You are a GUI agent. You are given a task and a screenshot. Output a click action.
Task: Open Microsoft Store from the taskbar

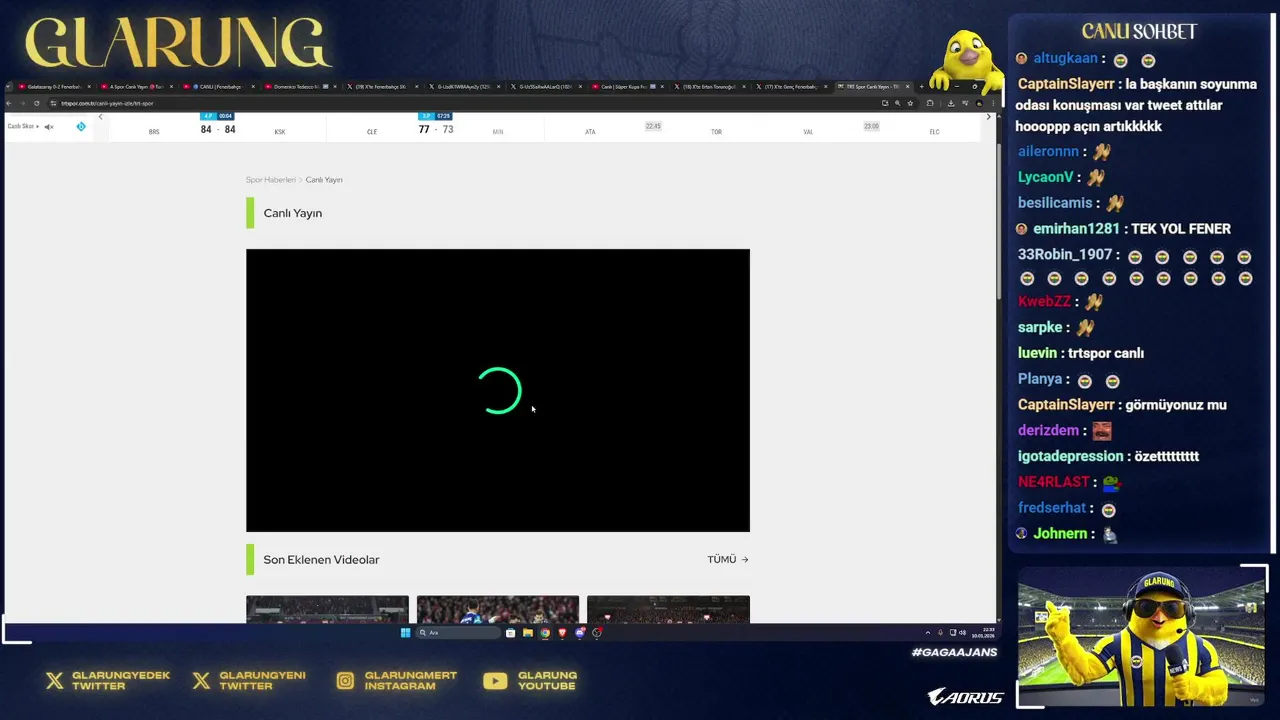point(510,633)
